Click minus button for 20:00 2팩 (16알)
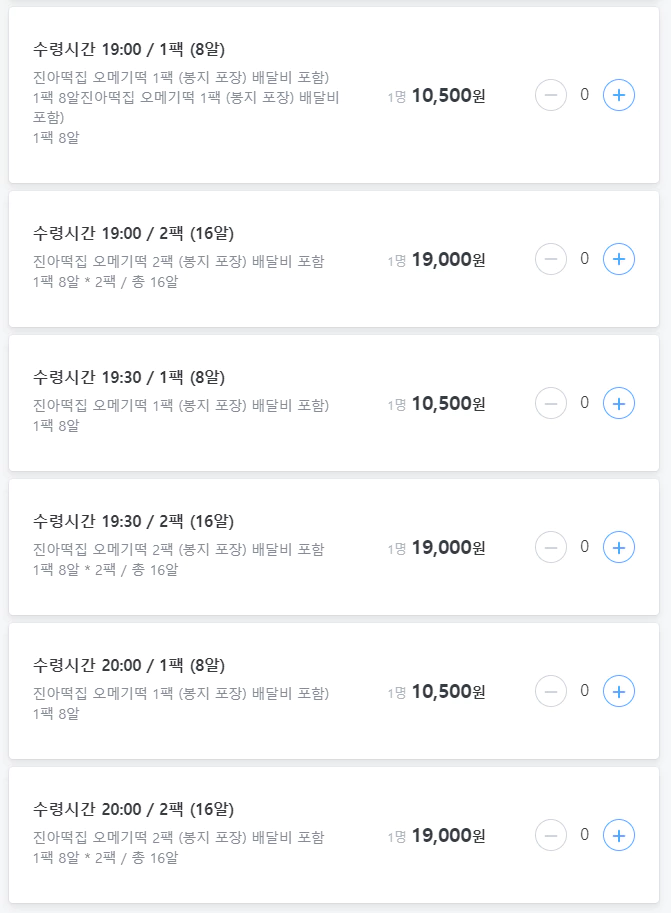Screen dimensions: 671x913 [551, 835]
